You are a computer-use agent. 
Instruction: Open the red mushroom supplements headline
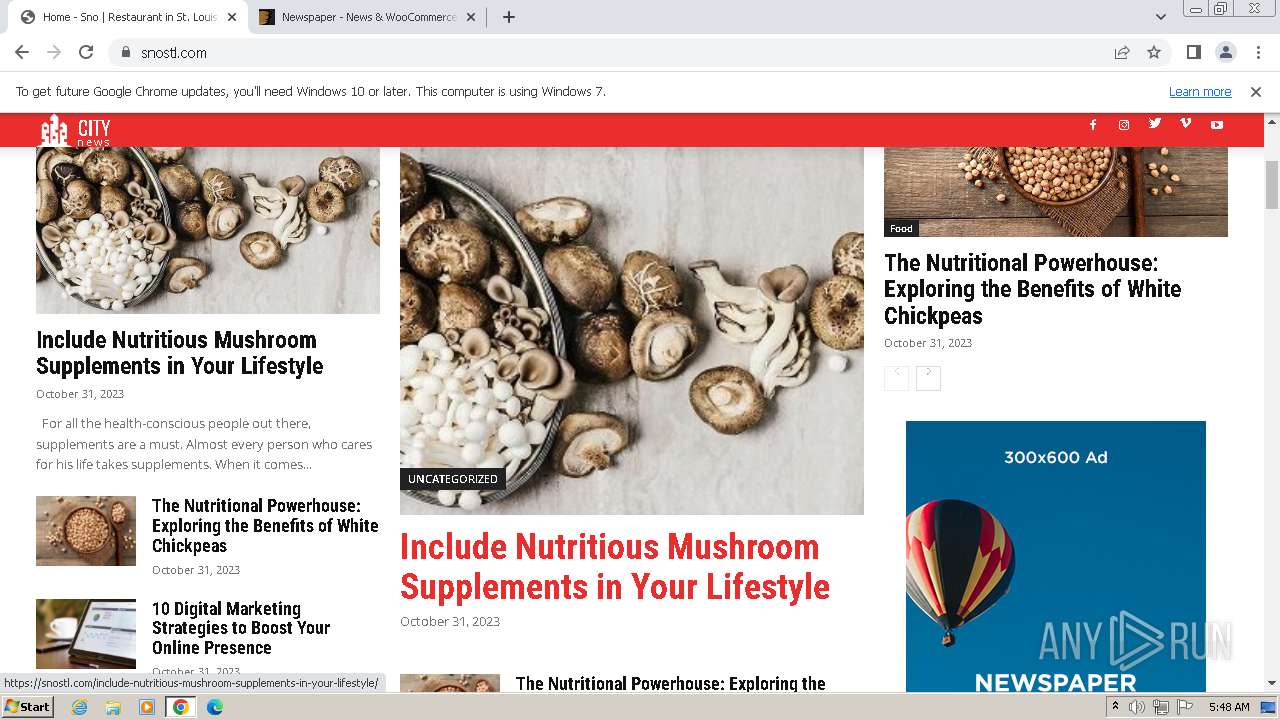[x=615, y=567]
